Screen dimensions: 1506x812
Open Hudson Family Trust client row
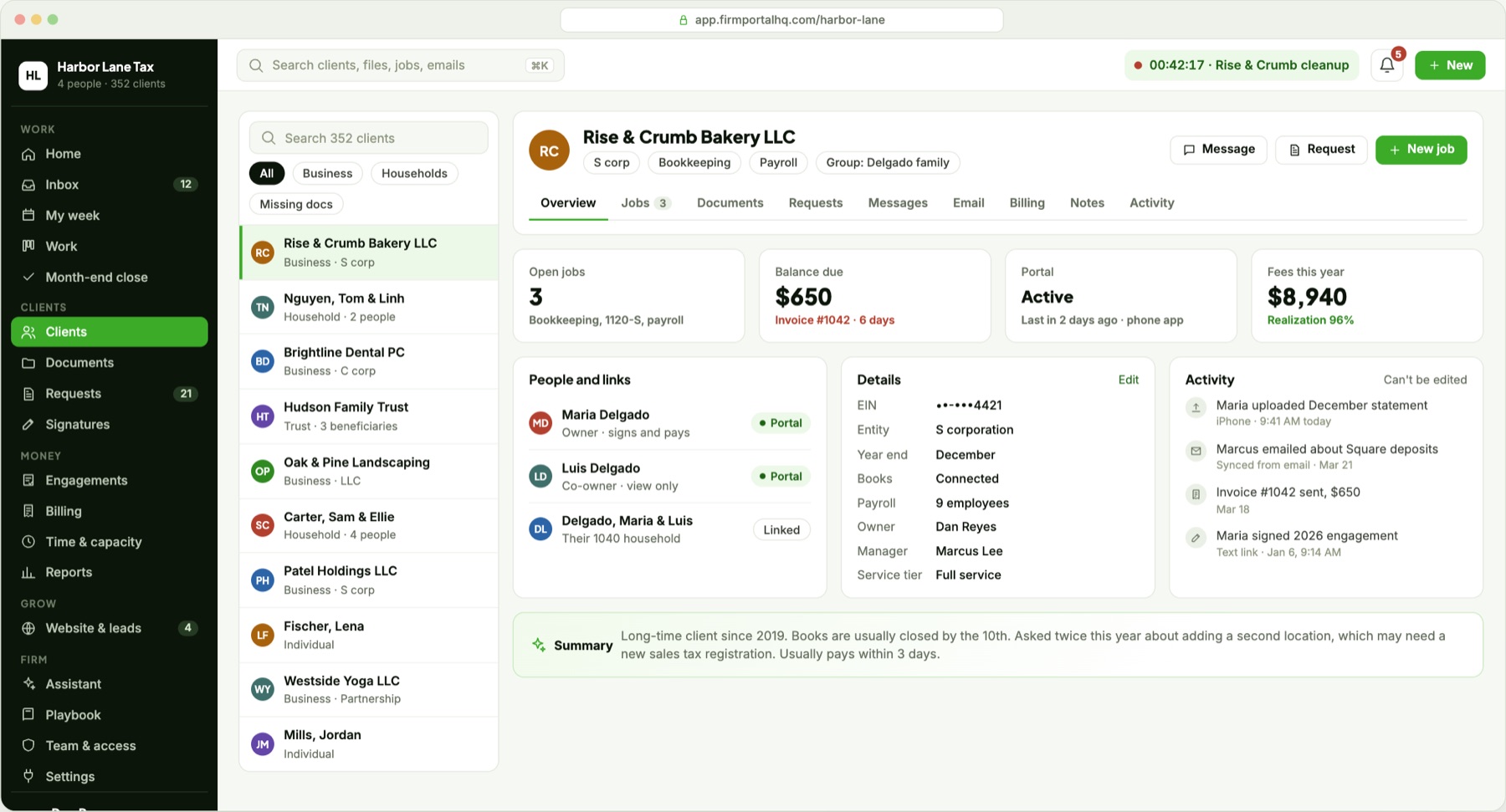click(x=369, y=416)
